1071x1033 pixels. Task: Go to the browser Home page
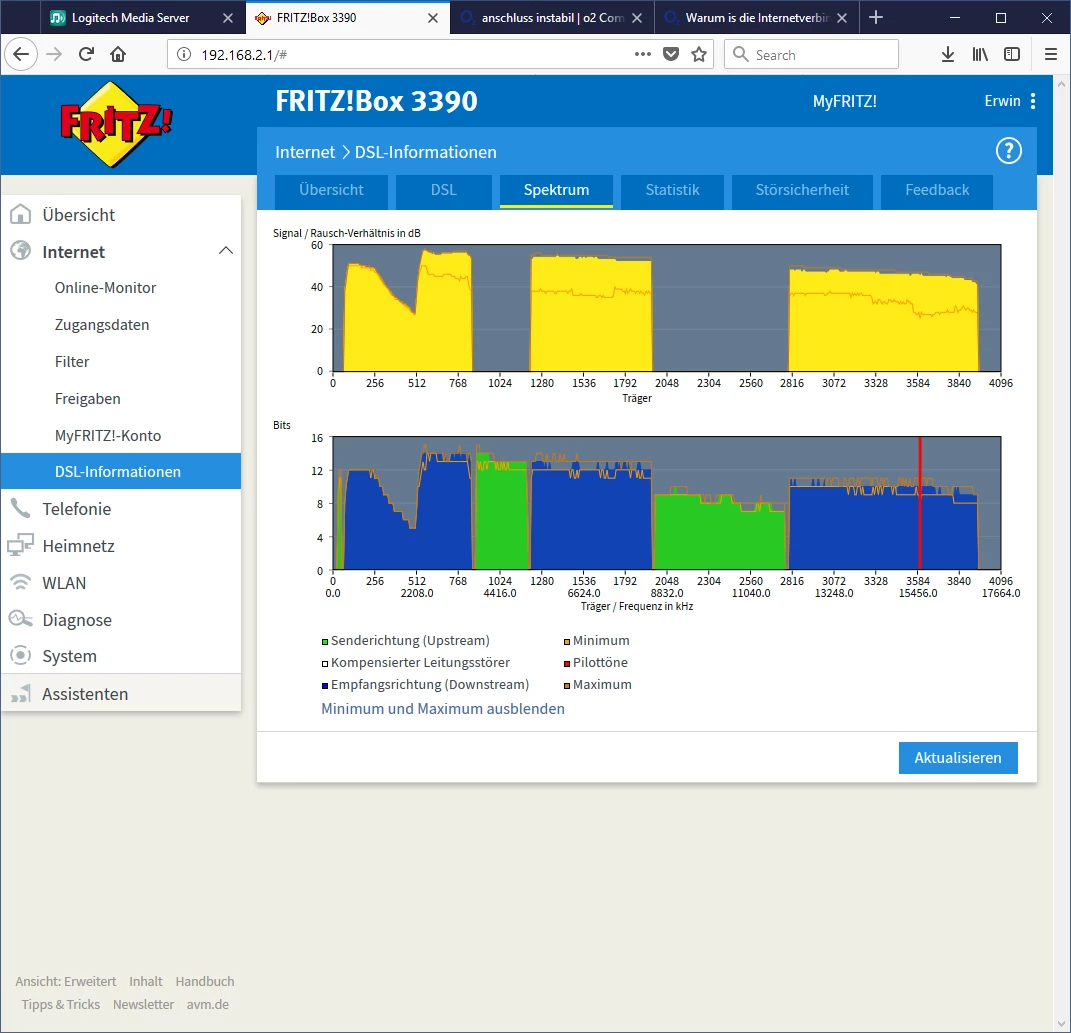pos(118,54)
